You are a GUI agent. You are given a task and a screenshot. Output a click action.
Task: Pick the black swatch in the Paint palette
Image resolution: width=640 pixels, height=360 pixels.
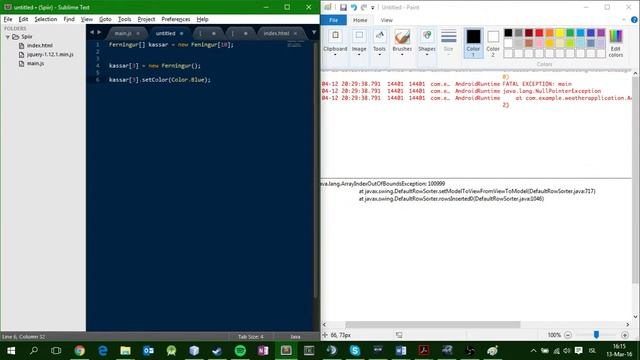pyautogui.click(x=508, y=33)
